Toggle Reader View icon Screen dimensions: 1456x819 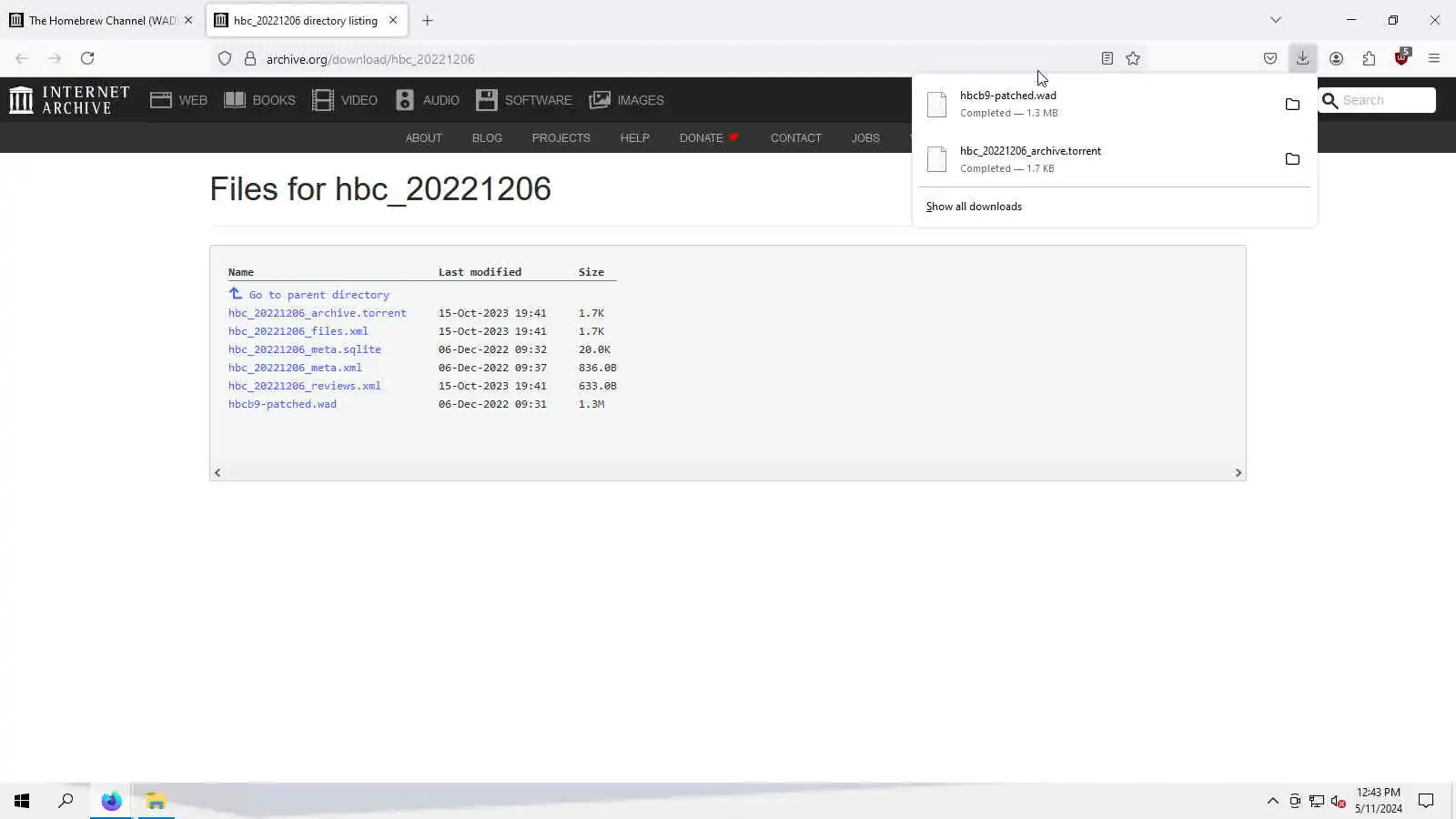tap(1107, 58)
